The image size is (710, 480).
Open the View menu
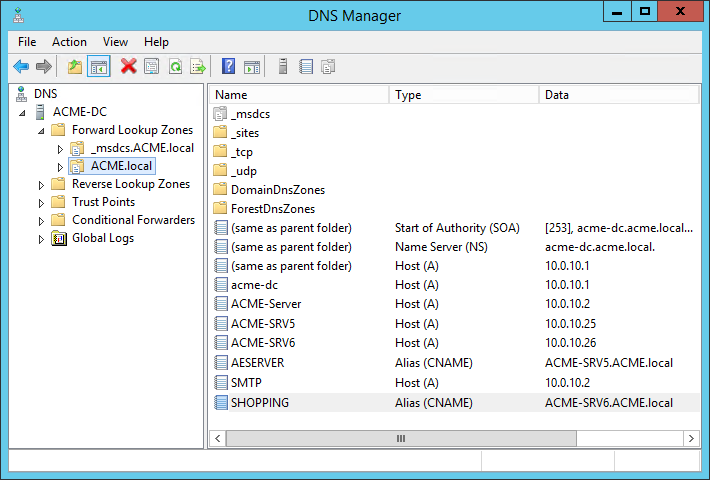point(115,42)
